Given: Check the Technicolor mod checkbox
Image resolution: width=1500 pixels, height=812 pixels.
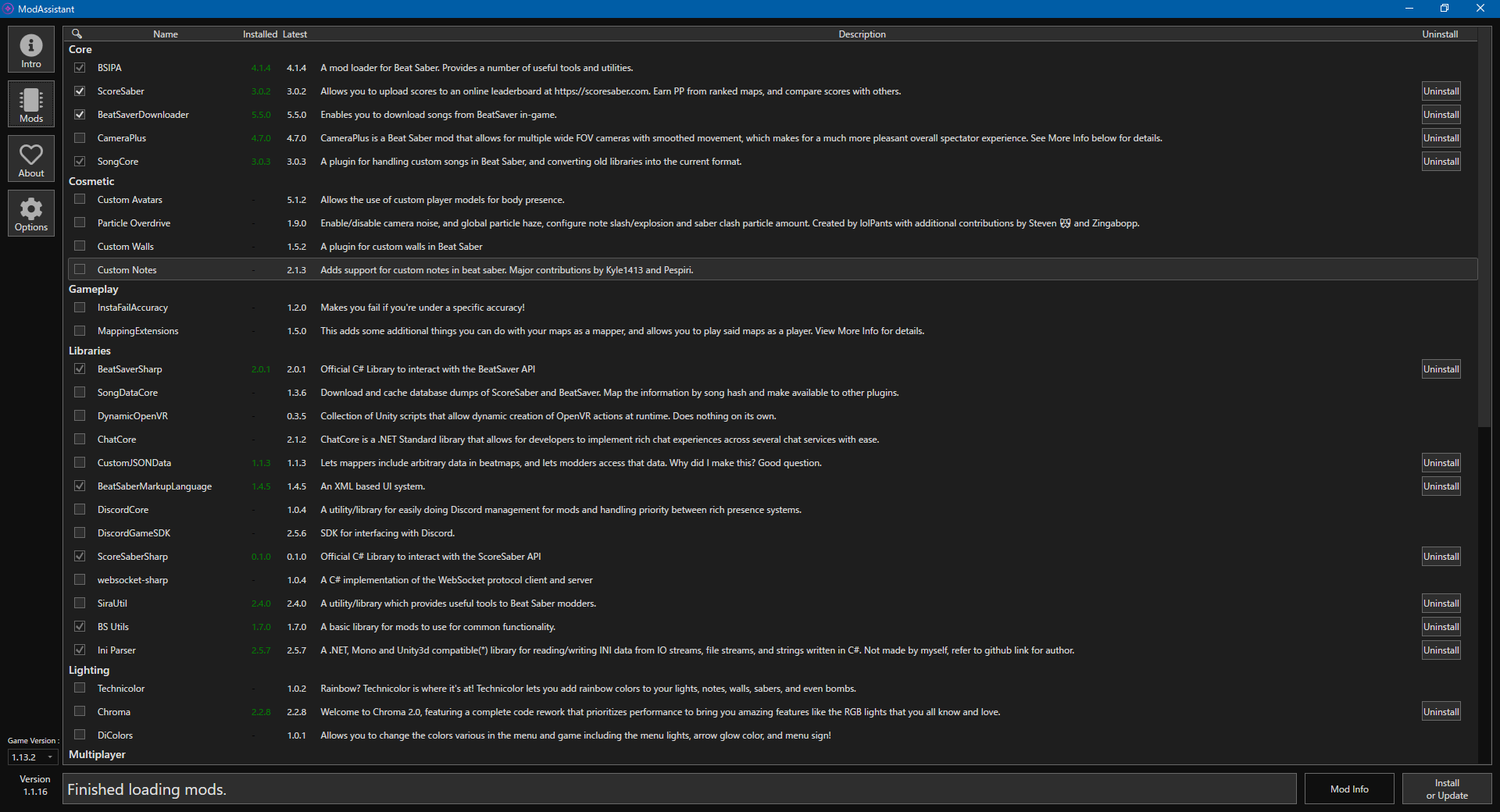Looking at the screenshot, I should click(x=80, y=688).
